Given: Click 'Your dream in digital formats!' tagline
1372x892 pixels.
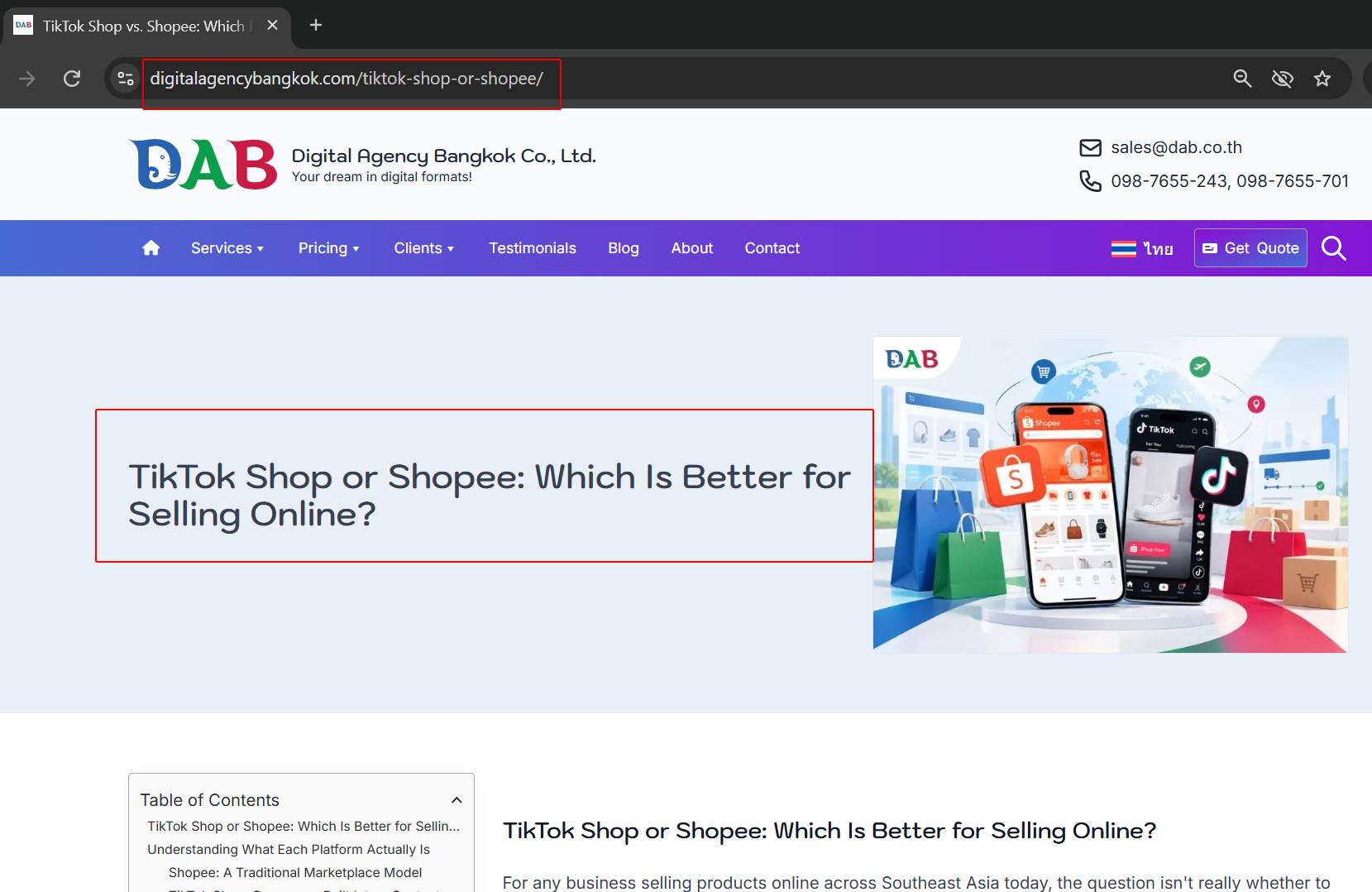Looking at the screenshot, I should point(382,177).
